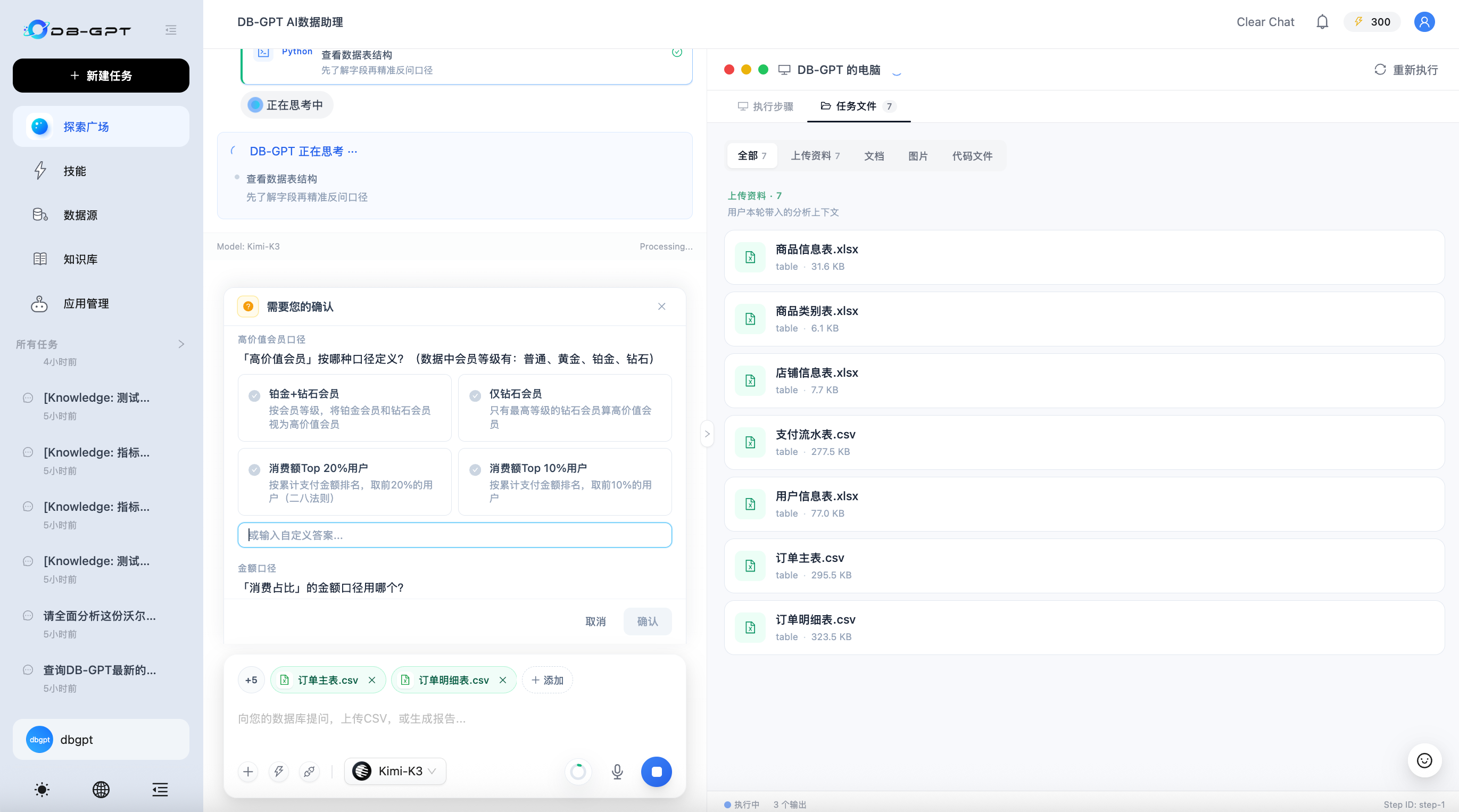Screen dimensions: 1459x812
Task: Click the 添加 attachment button
Action: (547, 680)
